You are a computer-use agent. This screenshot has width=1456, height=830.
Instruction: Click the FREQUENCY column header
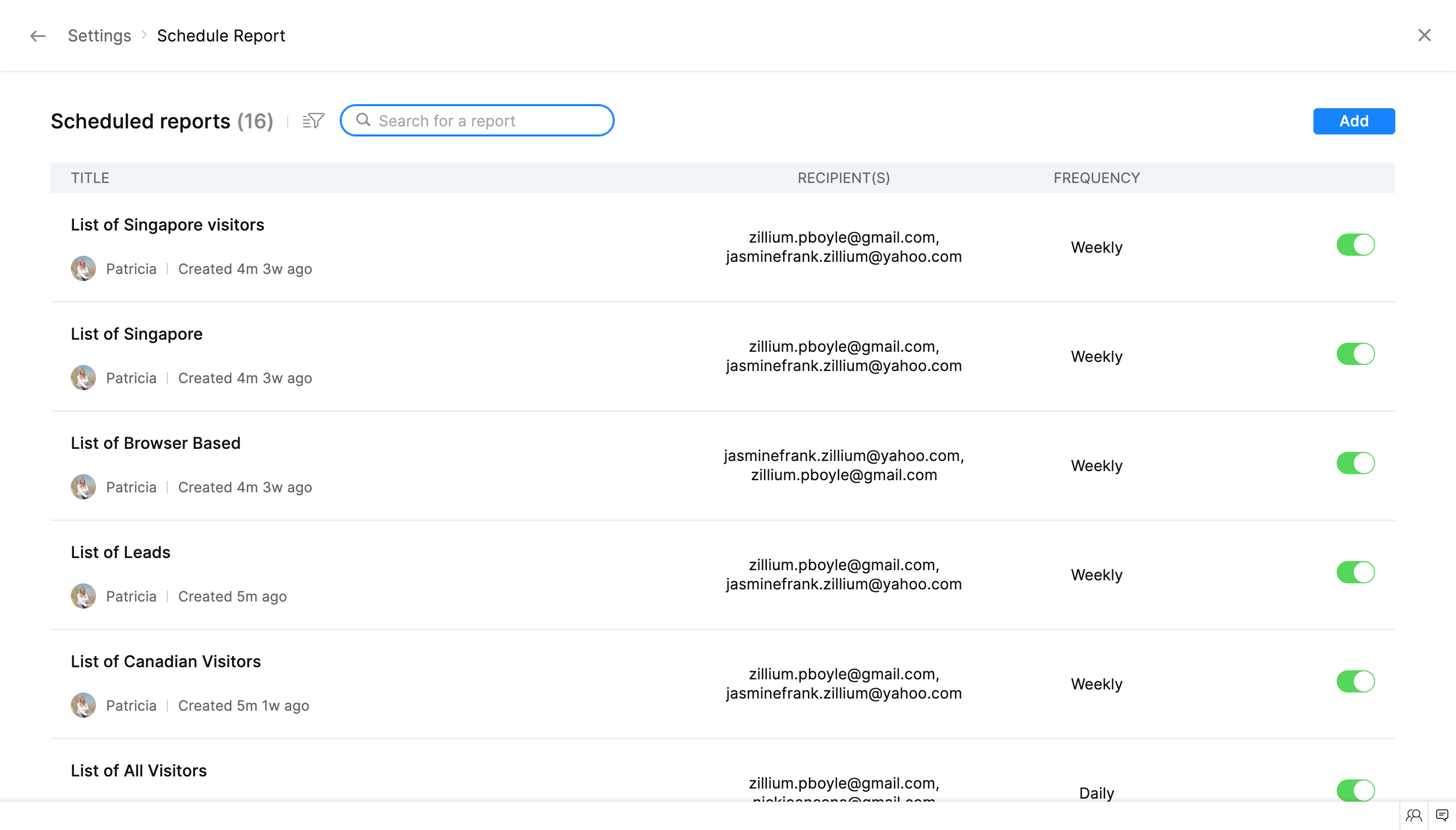tap(1096, 178)
